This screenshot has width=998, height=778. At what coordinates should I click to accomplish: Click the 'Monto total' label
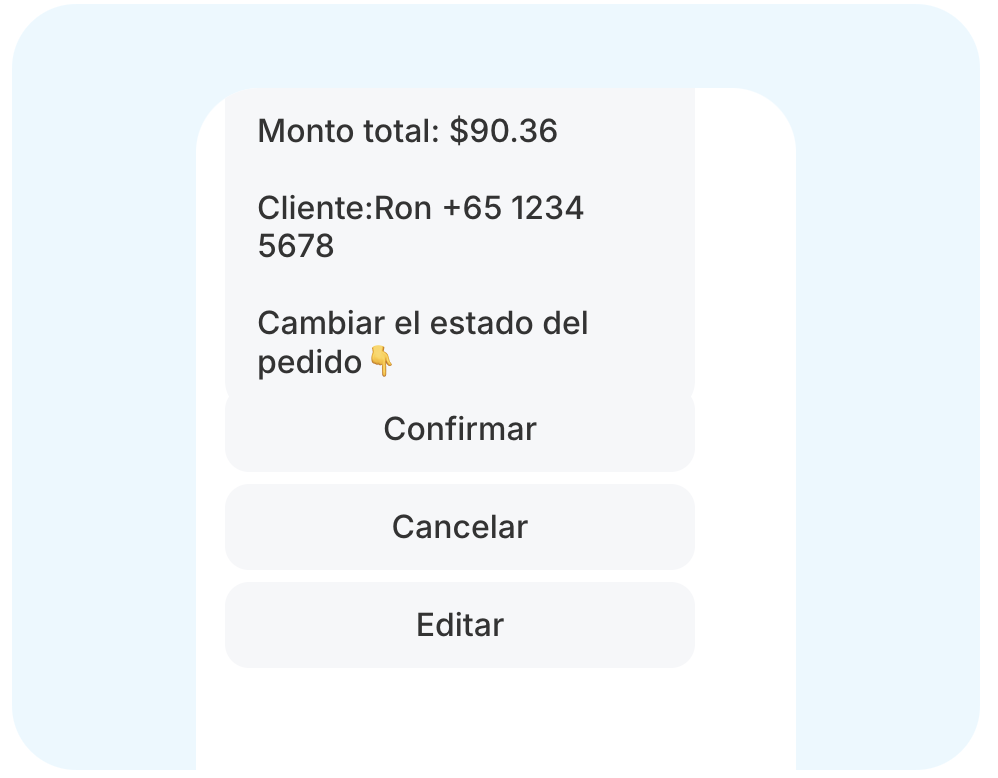[x=348, y=131]
